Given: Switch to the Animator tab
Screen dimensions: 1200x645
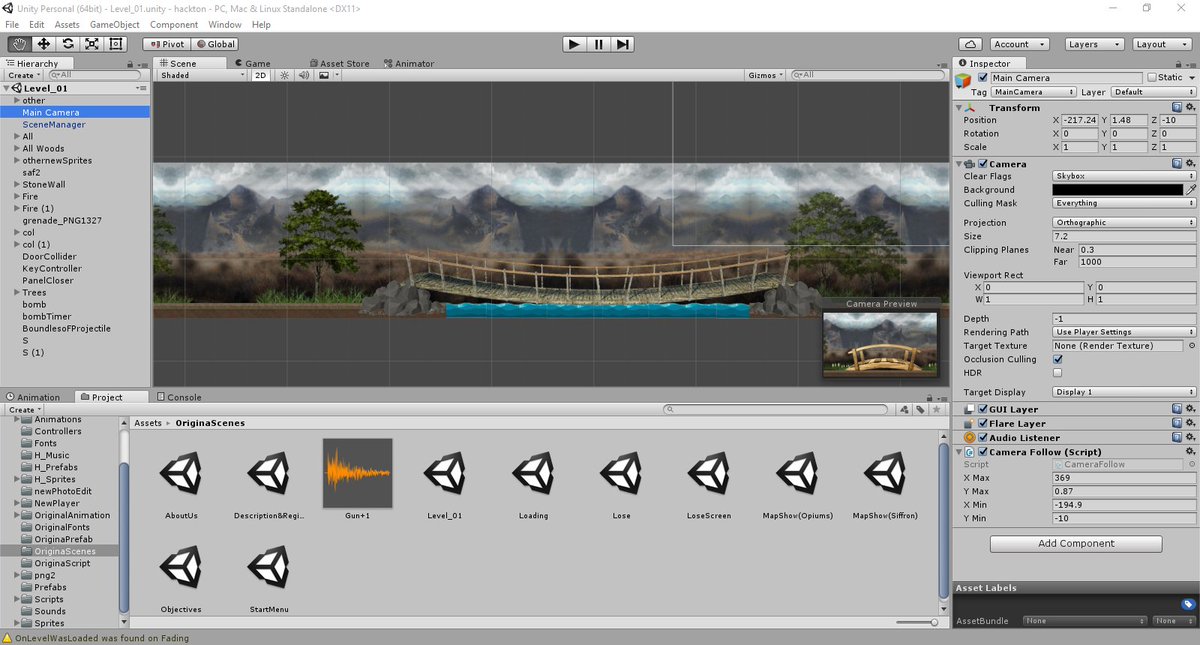Looking at the screenshot, I should click(x=408, y=63).
